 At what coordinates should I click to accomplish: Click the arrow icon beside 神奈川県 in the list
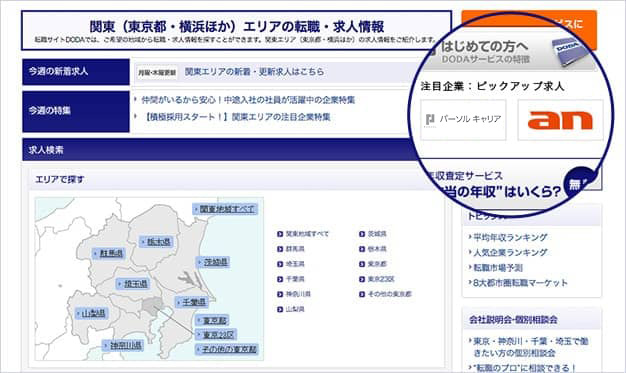[x=280, y=294]
